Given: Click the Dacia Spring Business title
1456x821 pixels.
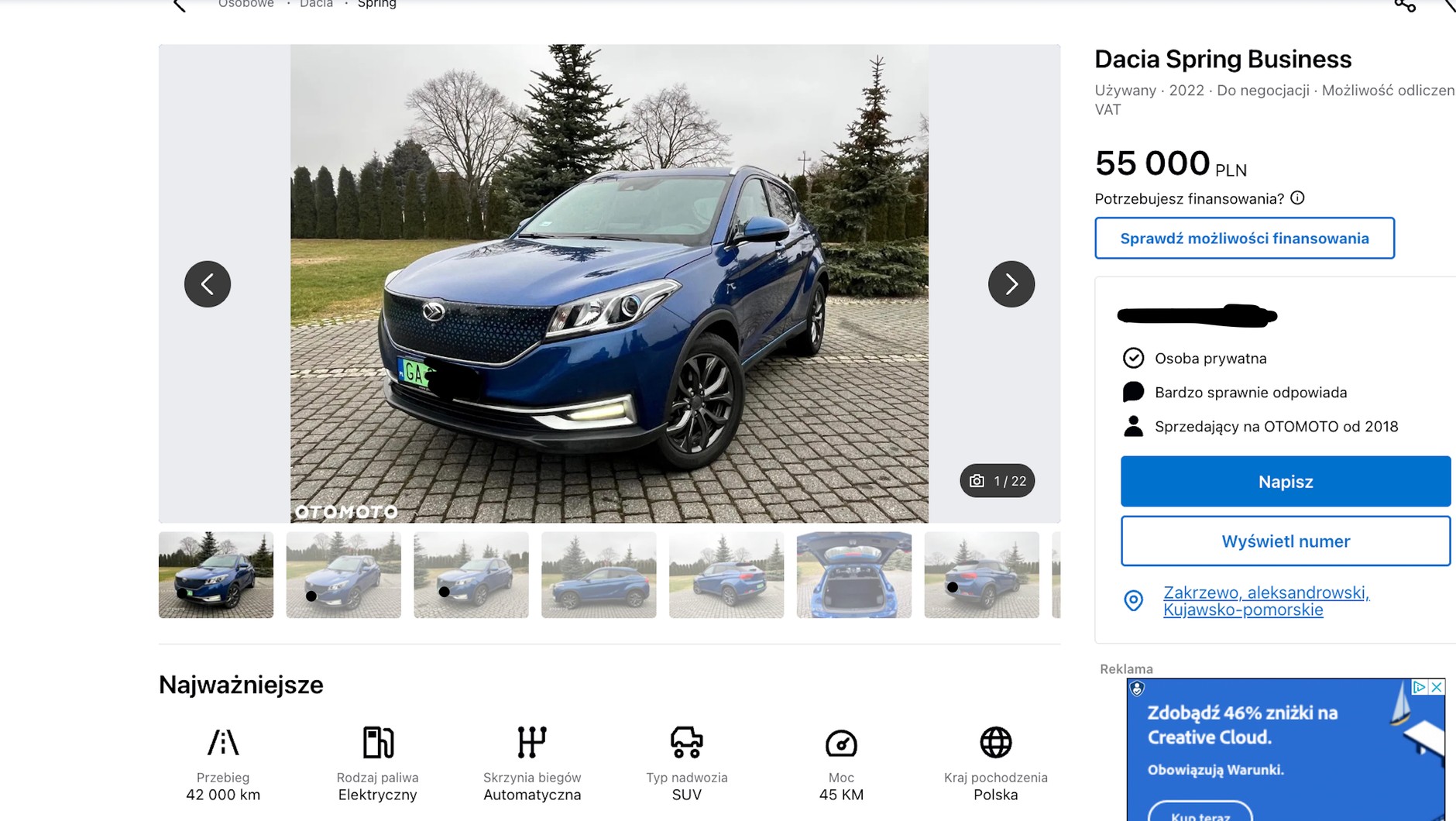Looking at the screenshot, I should tap(1223, 59).
